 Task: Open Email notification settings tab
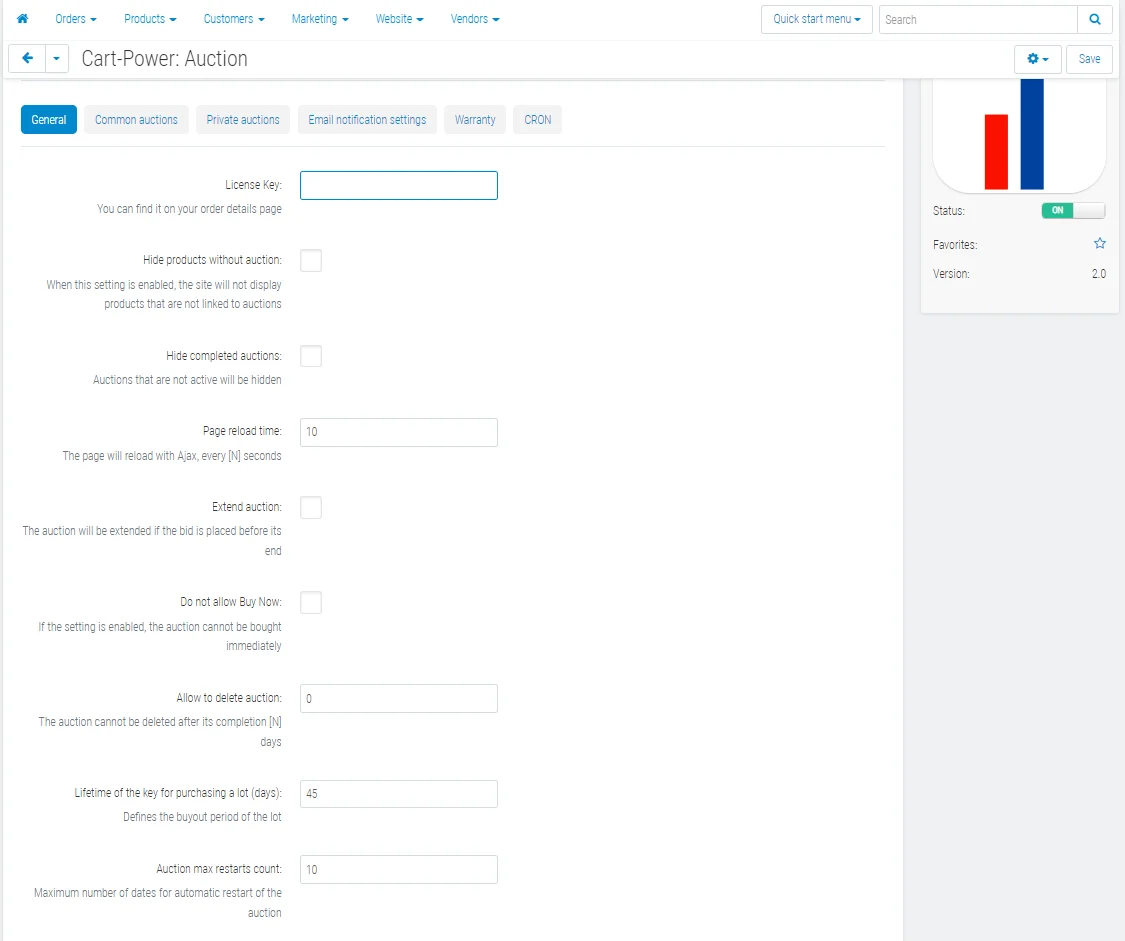coord(367,120)
